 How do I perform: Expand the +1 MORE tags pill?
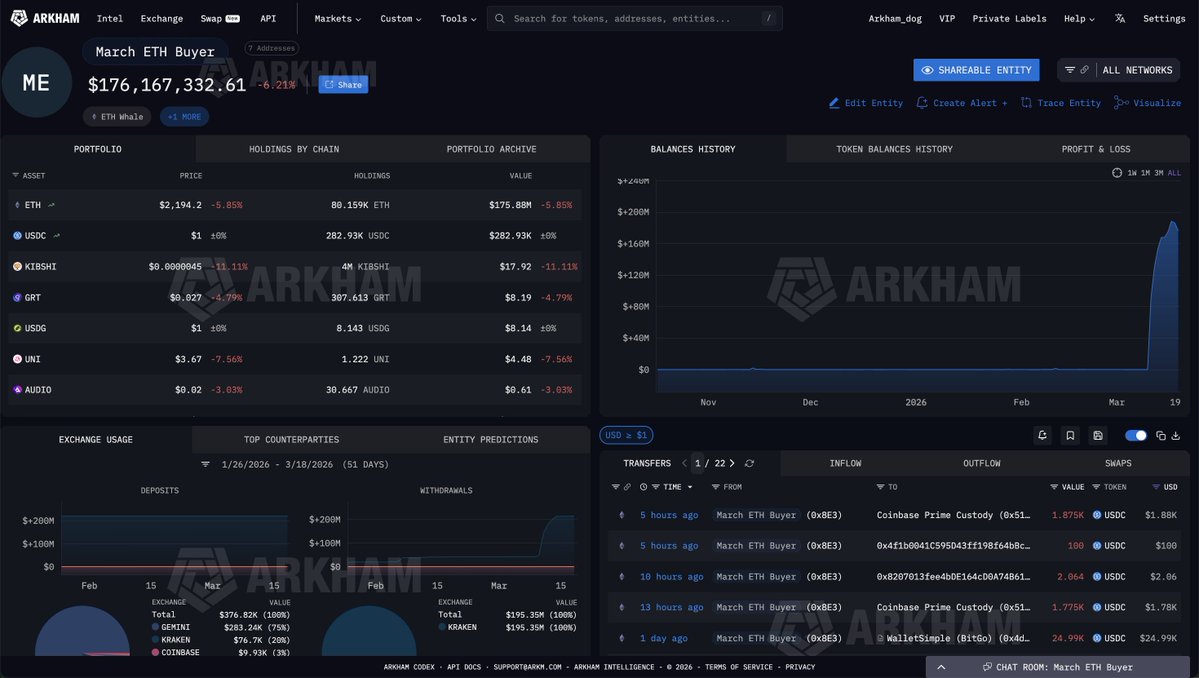pyautogui.click(x=184, y=117)
